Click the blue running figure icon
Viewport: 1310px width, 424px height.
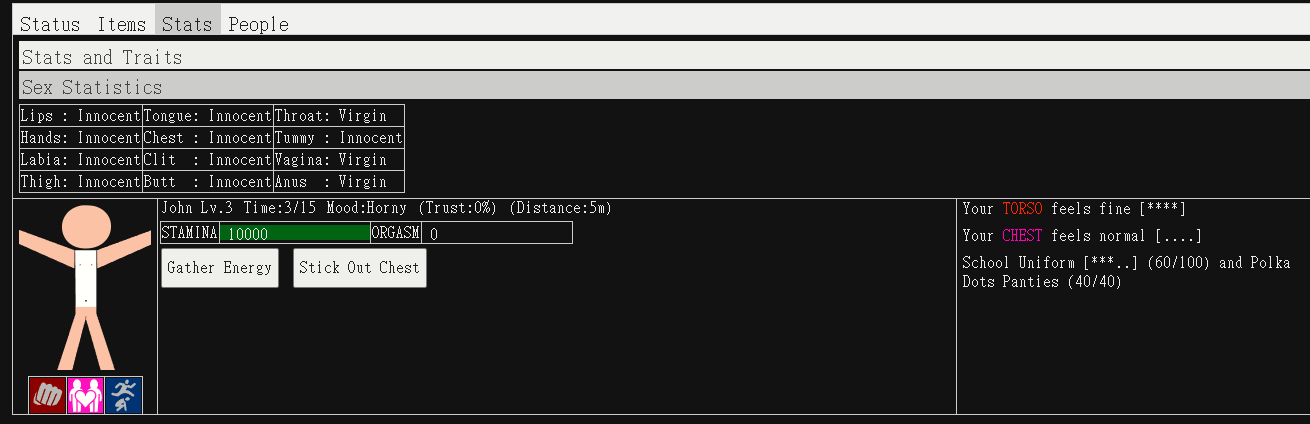click(x=124, y=395)
